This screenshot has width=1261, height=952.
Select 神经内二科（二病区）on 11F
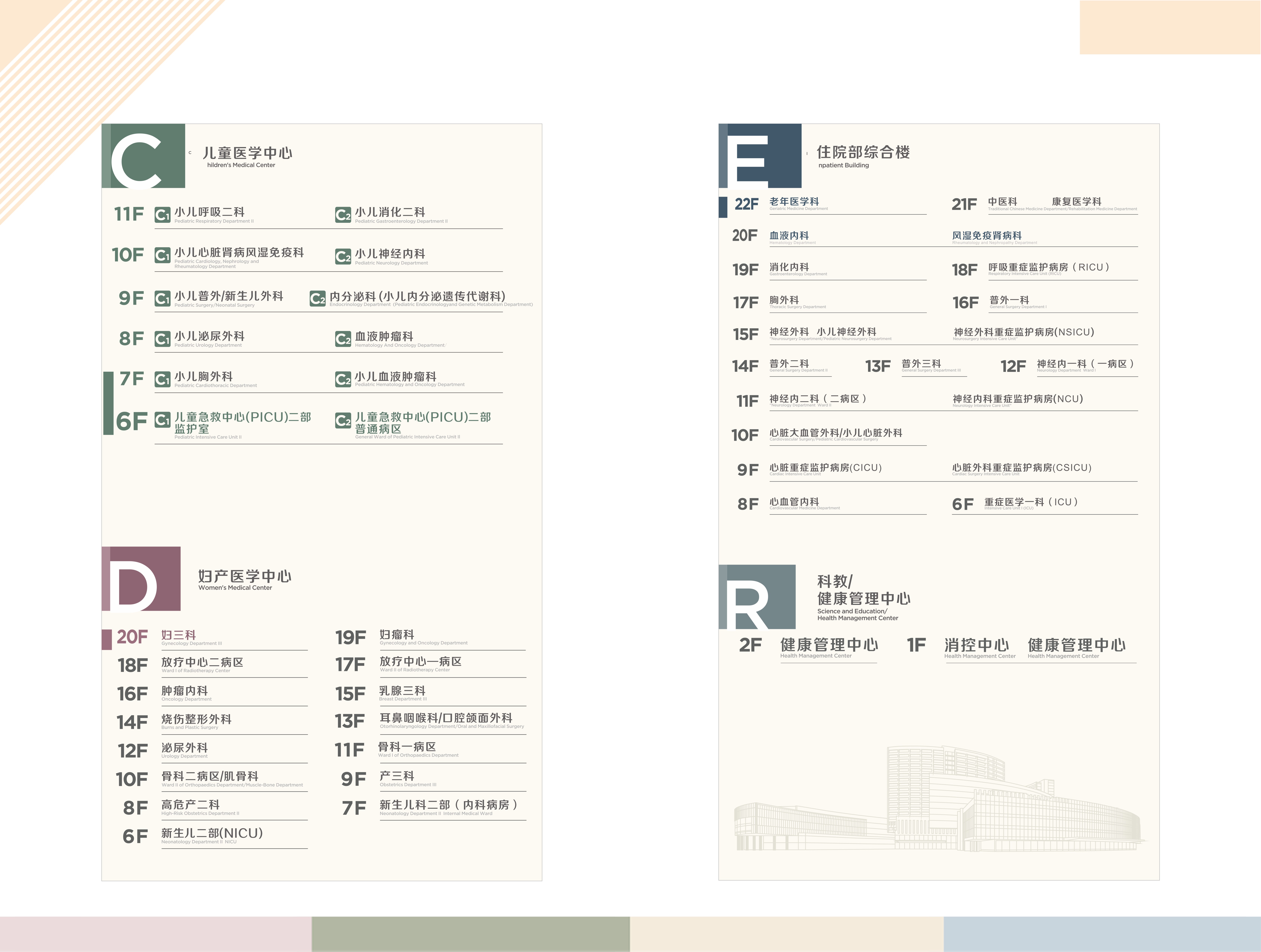(x=819, y=399)
